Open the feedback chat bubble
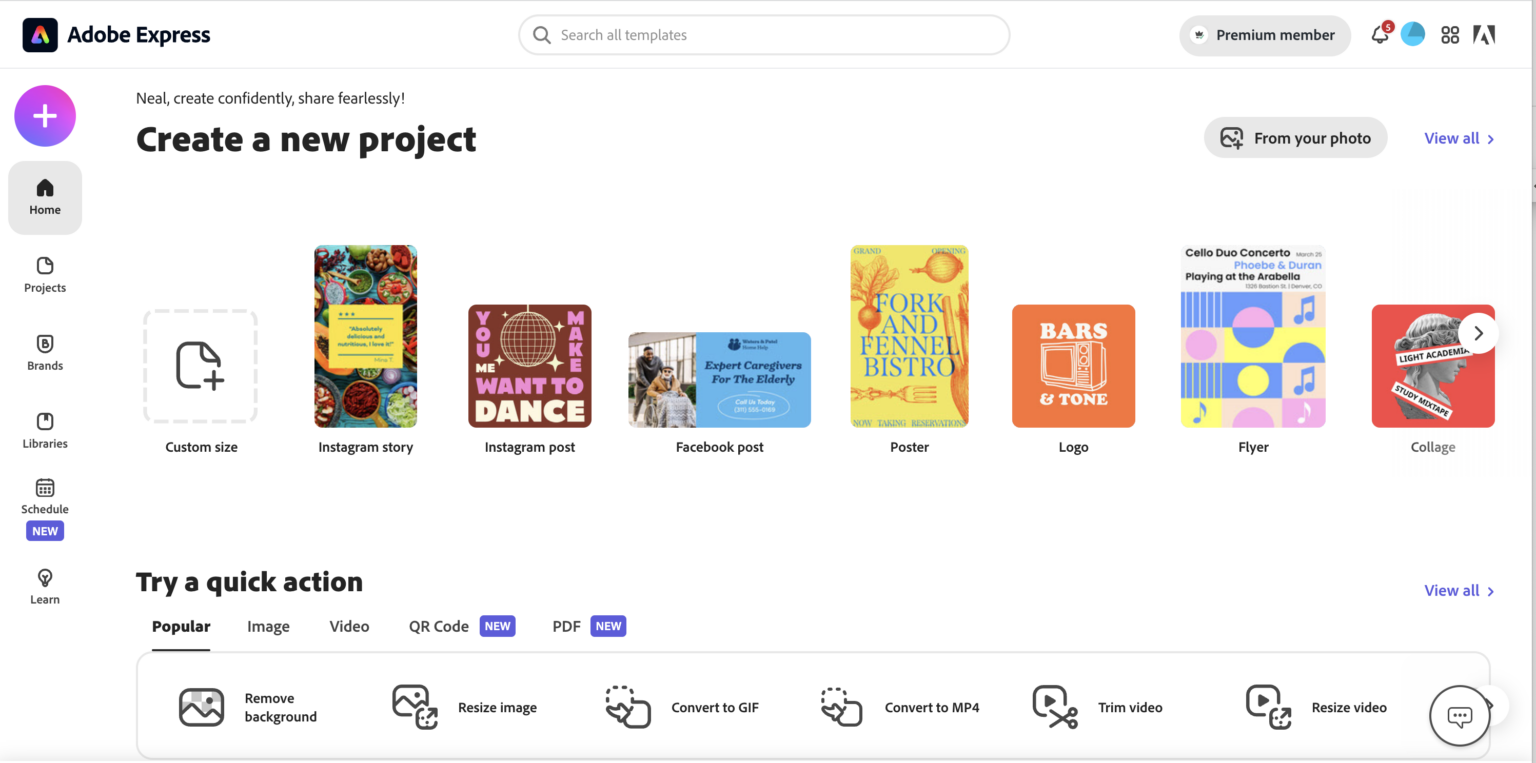The height and width of the screenshot is (763, 1536). 1459,716
